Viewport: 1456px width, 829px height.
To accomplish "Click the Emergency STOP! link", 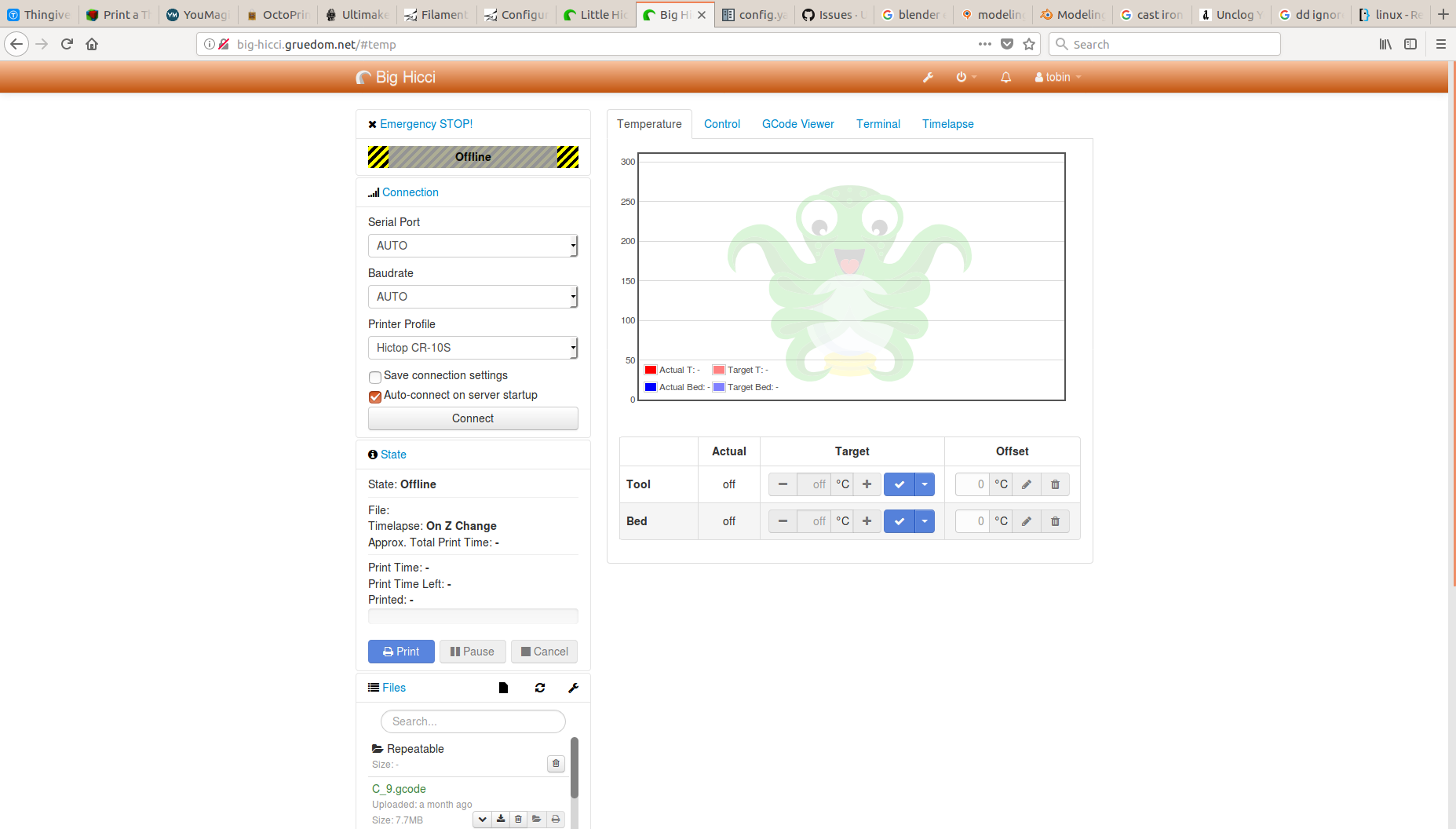I will (425, 124).
